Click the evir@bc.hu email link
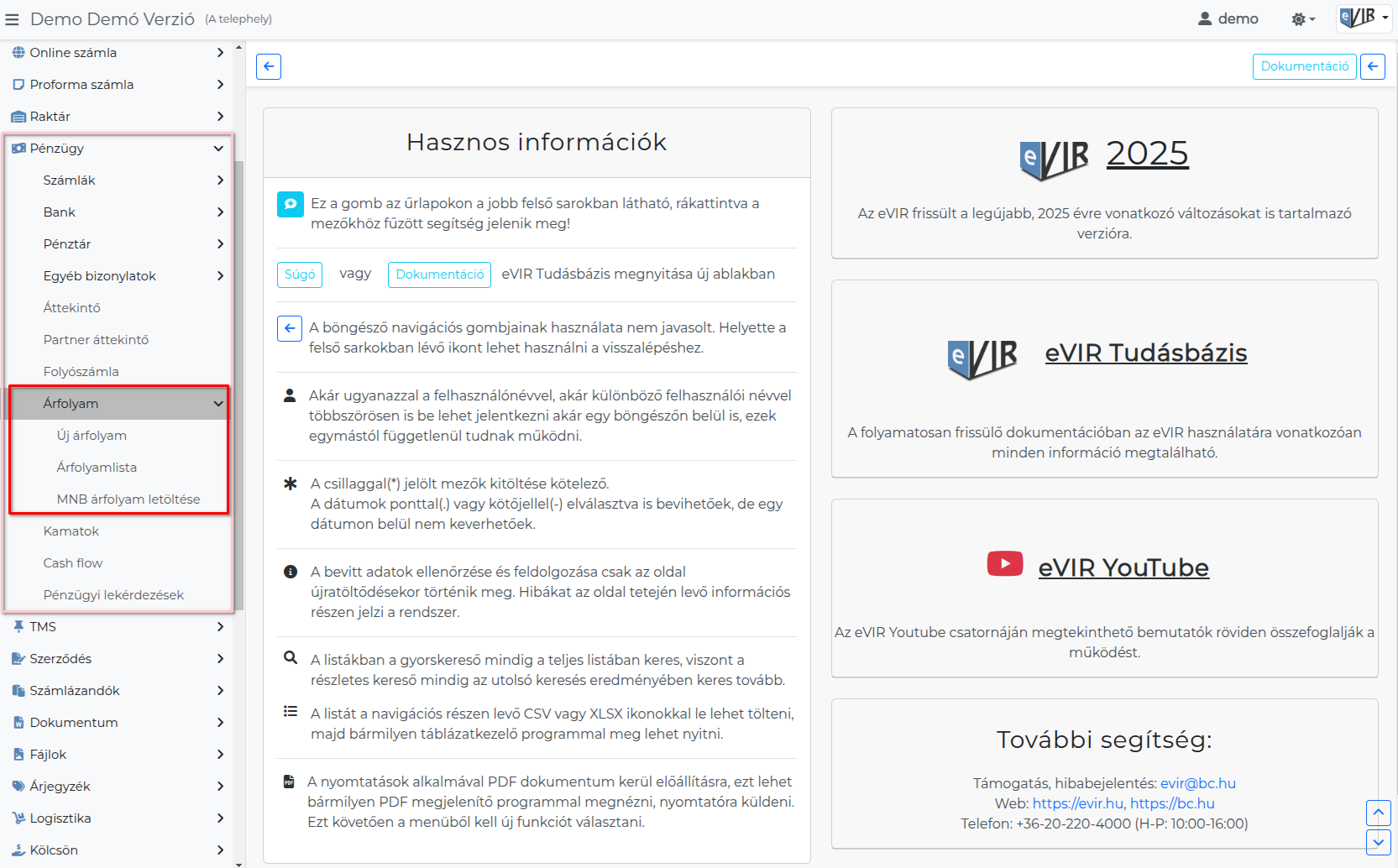The height and width of the screenshot is (868, 1398). (1197, 783)
